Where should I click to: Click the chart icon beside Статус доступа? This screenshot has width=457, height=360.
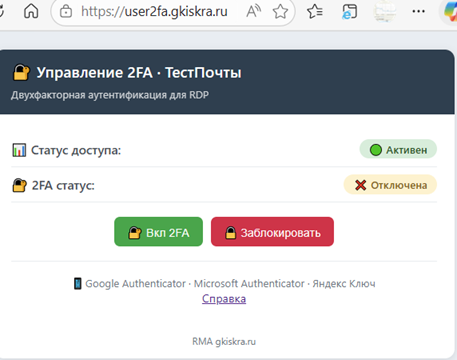(x=19, y=150)
